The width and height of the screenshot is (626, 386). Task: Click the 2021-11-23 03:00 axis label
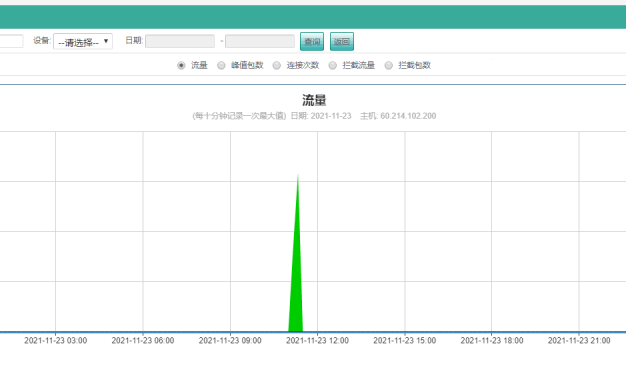(55, 340)
